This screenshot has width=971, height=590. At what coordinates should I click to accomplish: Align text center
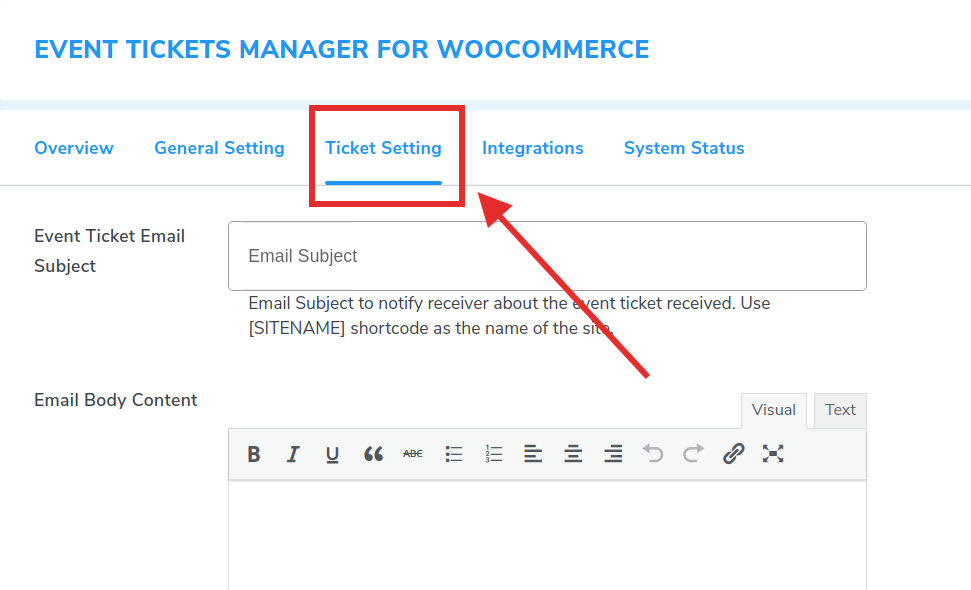pos(573,454)
